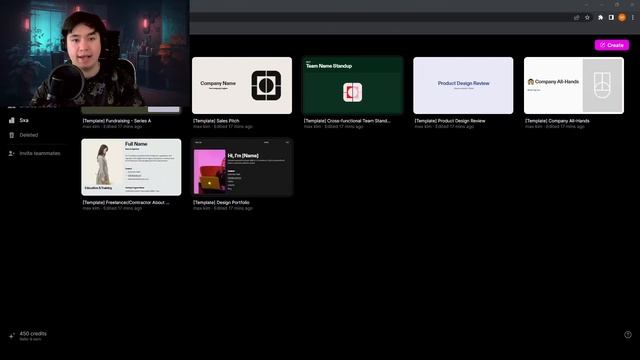Click the sparkle credits icon
Image resolution: width=640 pixels, height=360 pixels.
pyautogui.click(x=11, y=336)
